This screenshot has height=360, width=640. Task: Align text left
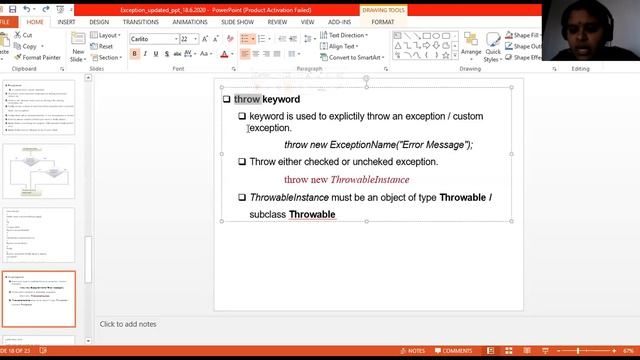click(245, 53)
